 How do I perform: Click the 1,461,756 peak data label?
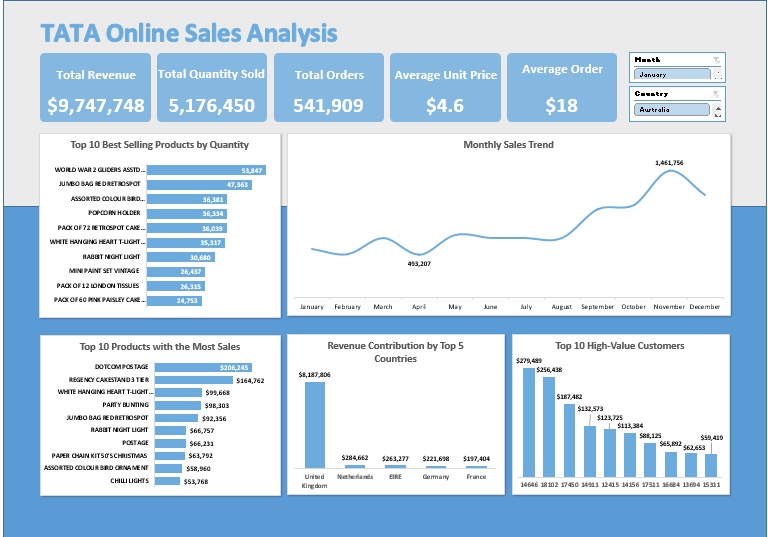(x=669, y=163)
